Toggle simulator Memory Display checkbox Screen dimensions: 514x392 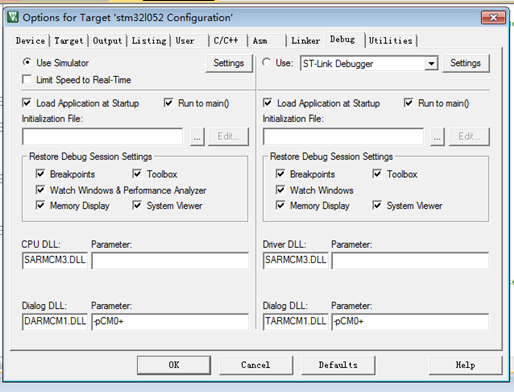pos(40,205)
